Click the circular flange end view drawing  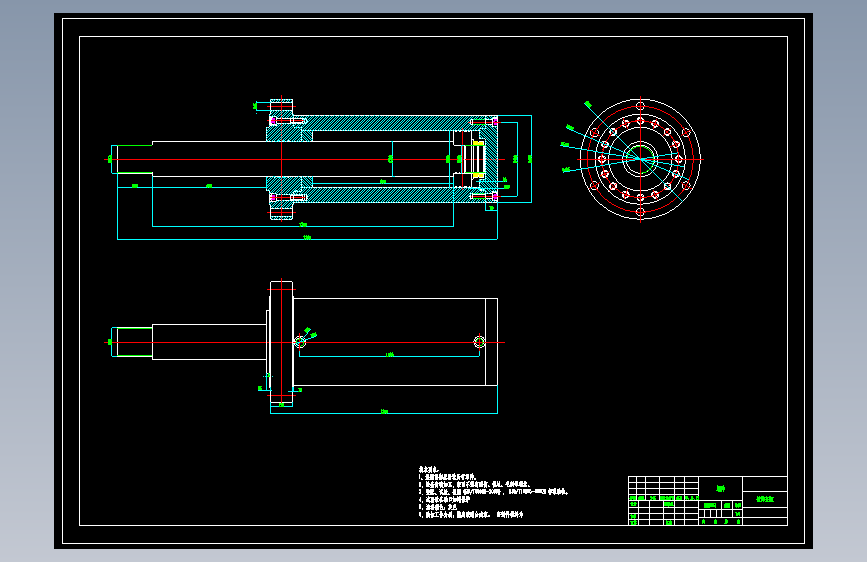640,159
